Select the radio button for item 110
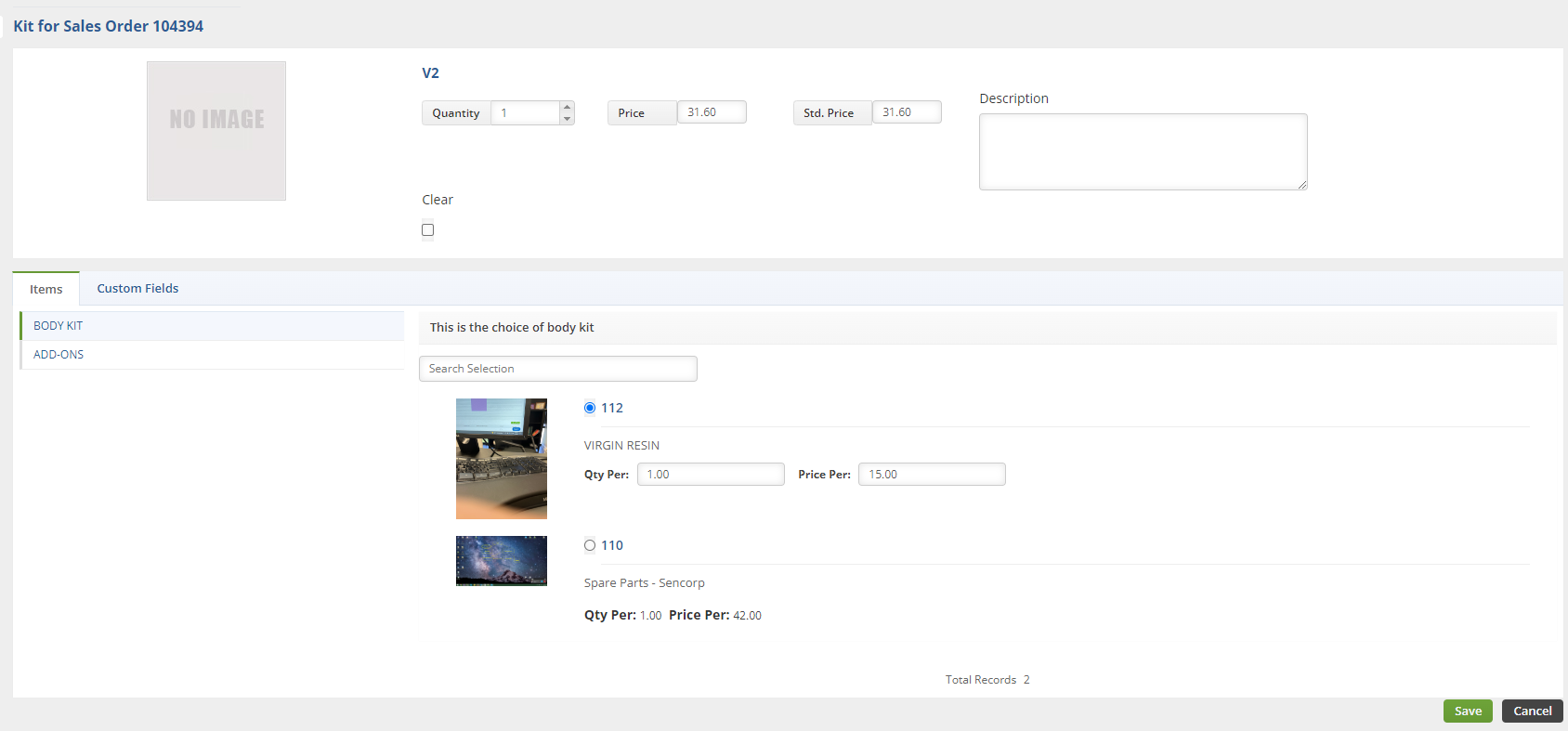Image resolution: width=1568 pixels, height=731 pixels. click(x=590, y=545)
